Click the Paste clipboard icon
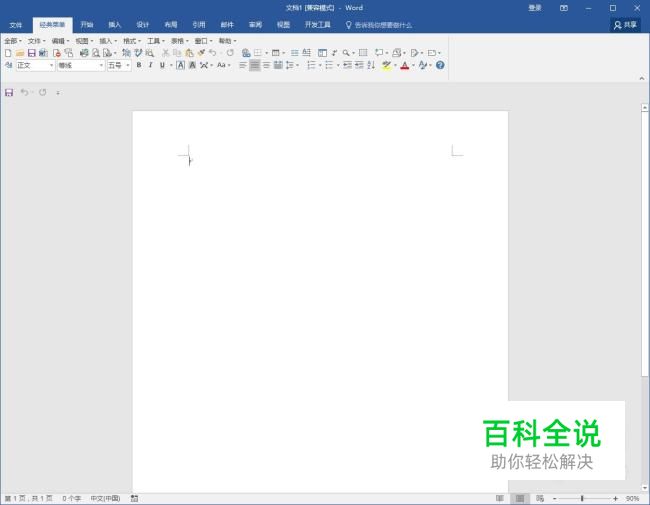The width and height of the screenshot is (650, 505). tap(189, 53)
